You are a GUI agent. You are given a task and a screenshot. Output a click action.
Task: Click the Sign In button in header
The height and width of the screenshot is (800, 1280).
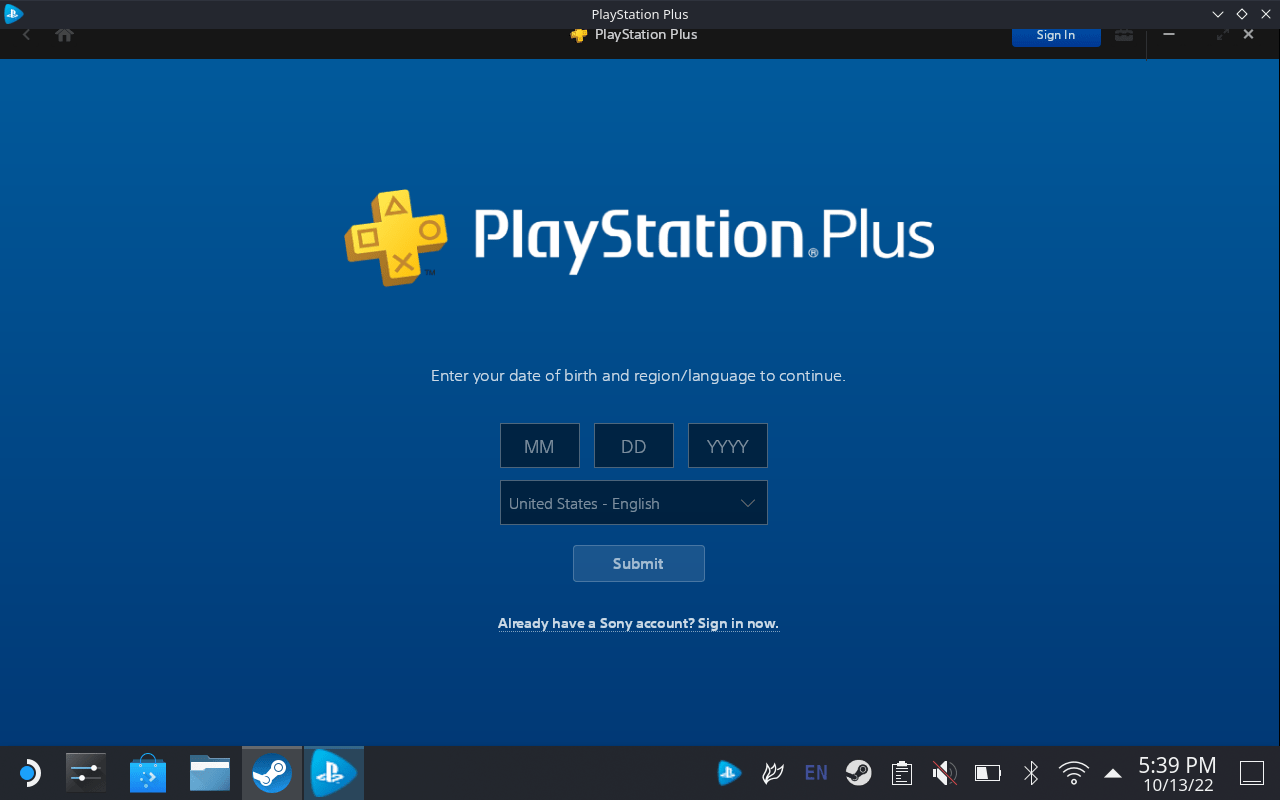(1056, 35)
